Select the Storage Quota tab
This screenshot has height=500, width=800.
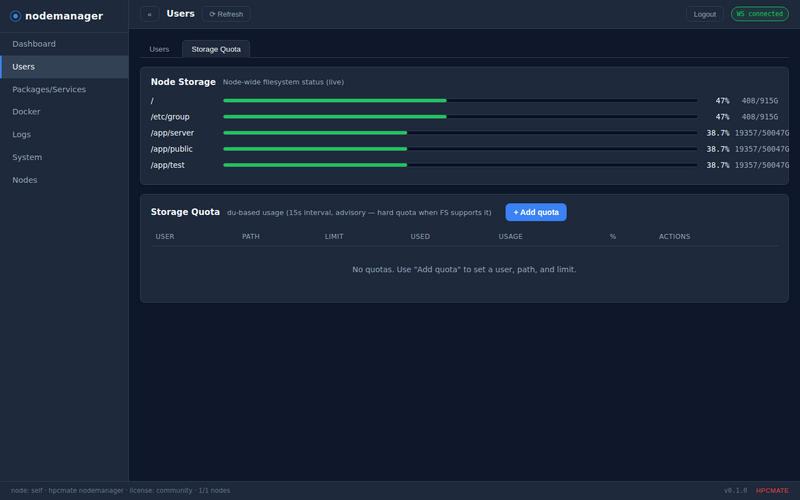tap(216, 49)
